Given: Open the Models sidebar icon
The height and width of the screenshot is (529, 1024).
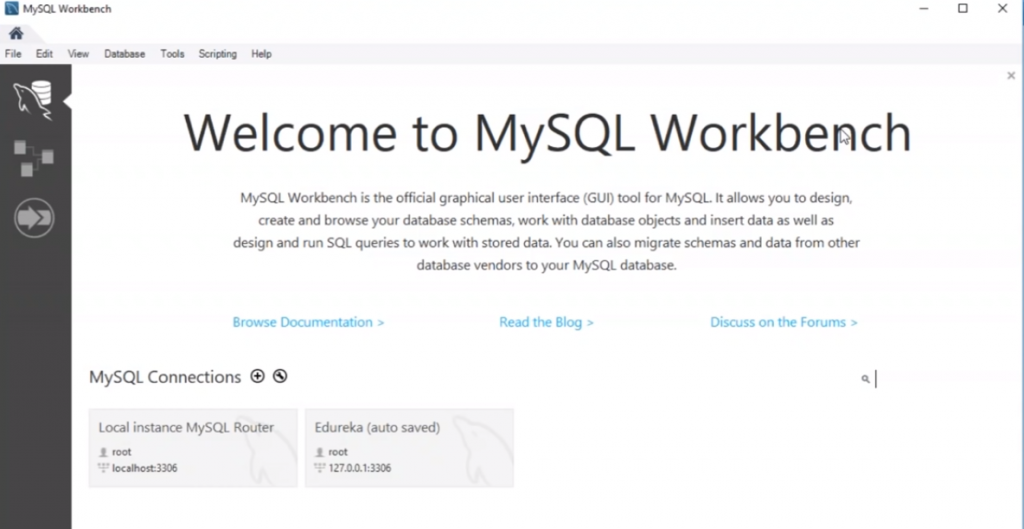Looking at the screenshot, I should point(34,159).
